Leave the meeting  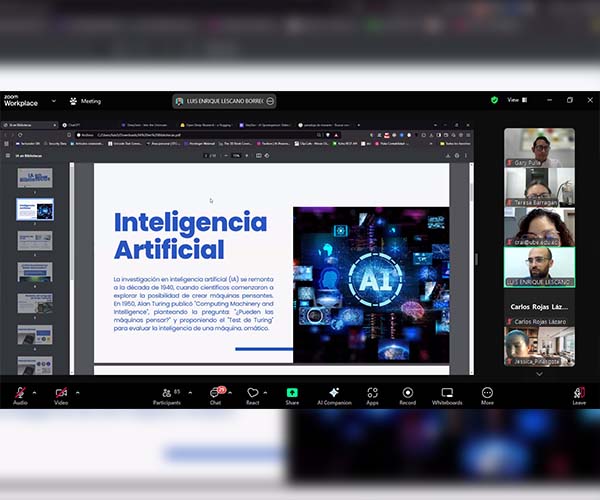coord(579,396)
